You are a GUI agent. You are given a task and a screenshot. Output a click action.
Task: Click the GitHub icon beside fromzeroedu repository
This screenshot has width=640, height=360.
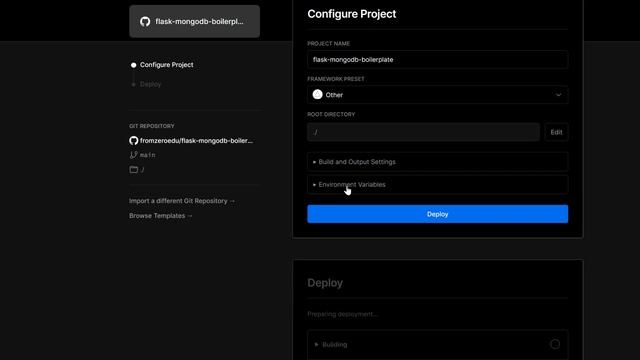(133, 140)
